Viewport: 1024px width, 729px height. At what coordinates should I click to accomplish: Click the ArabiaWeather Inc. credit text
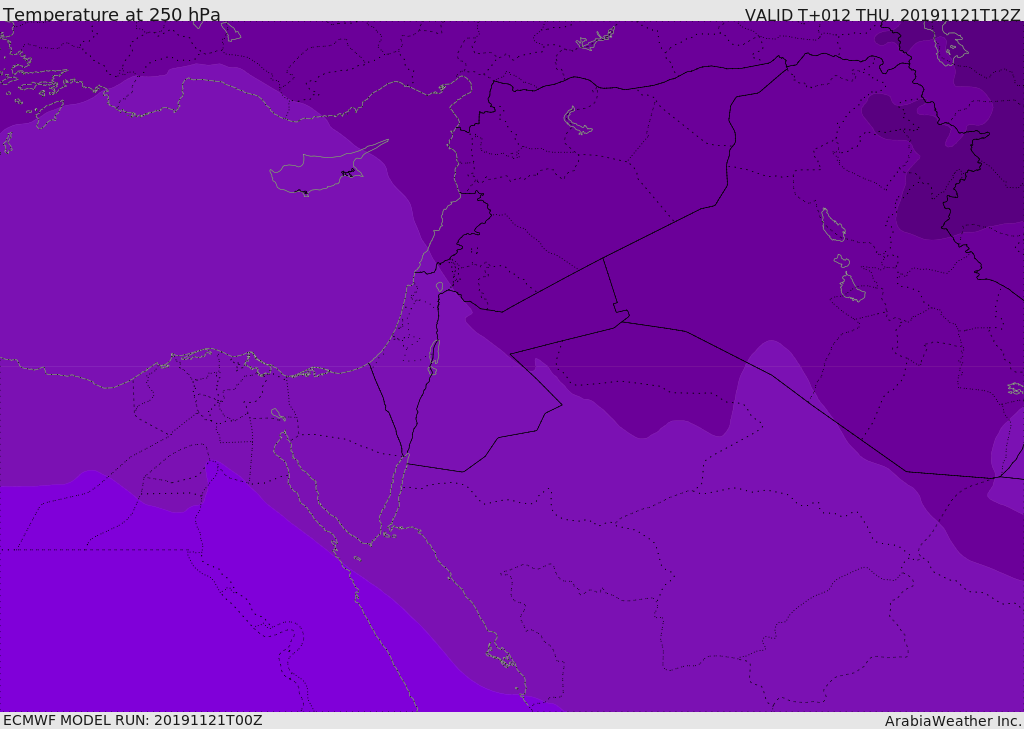pyautogui.click(x=953, y=721)
